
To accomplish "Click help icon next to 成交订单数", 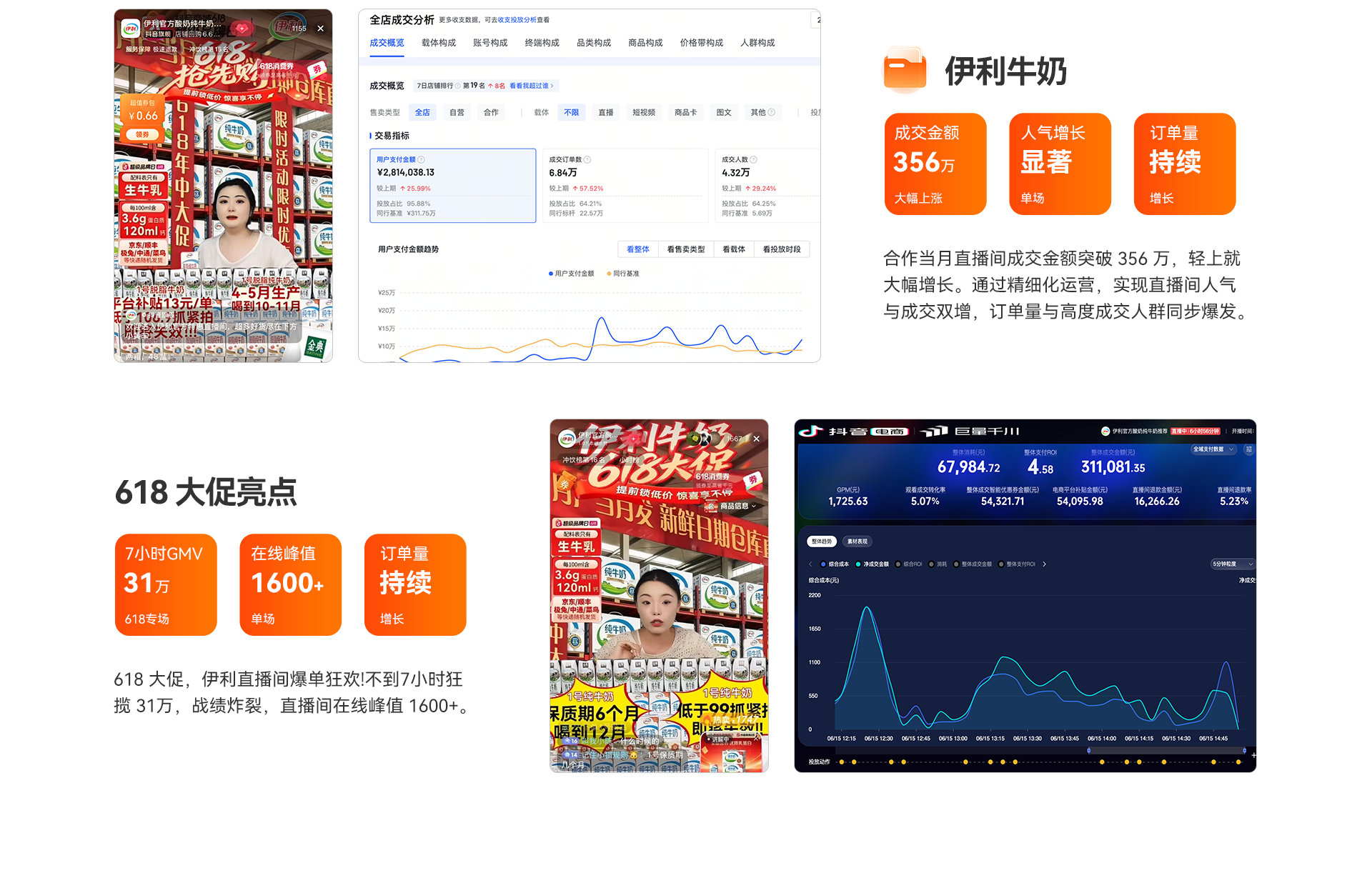I will 587,159.
